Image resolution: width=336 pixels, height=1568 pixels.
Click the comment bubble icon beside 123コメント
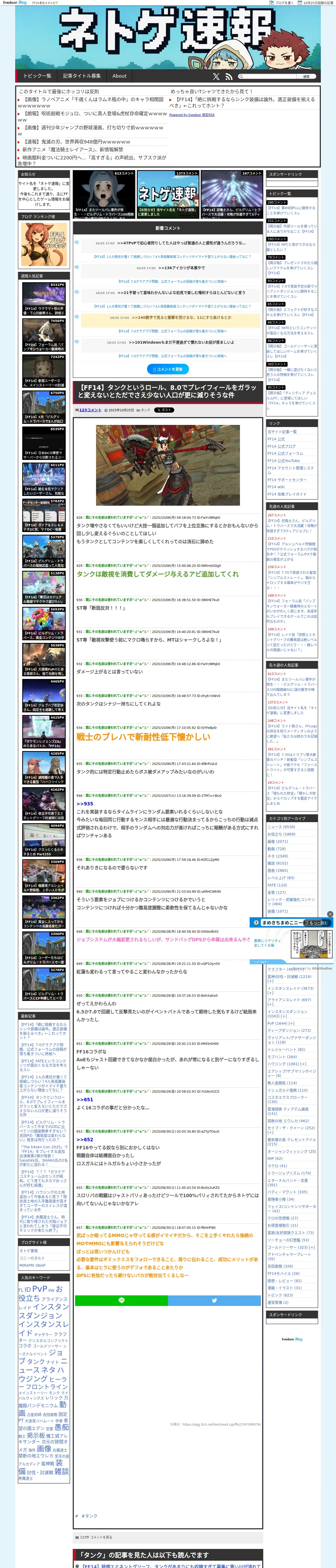(77, 410)
